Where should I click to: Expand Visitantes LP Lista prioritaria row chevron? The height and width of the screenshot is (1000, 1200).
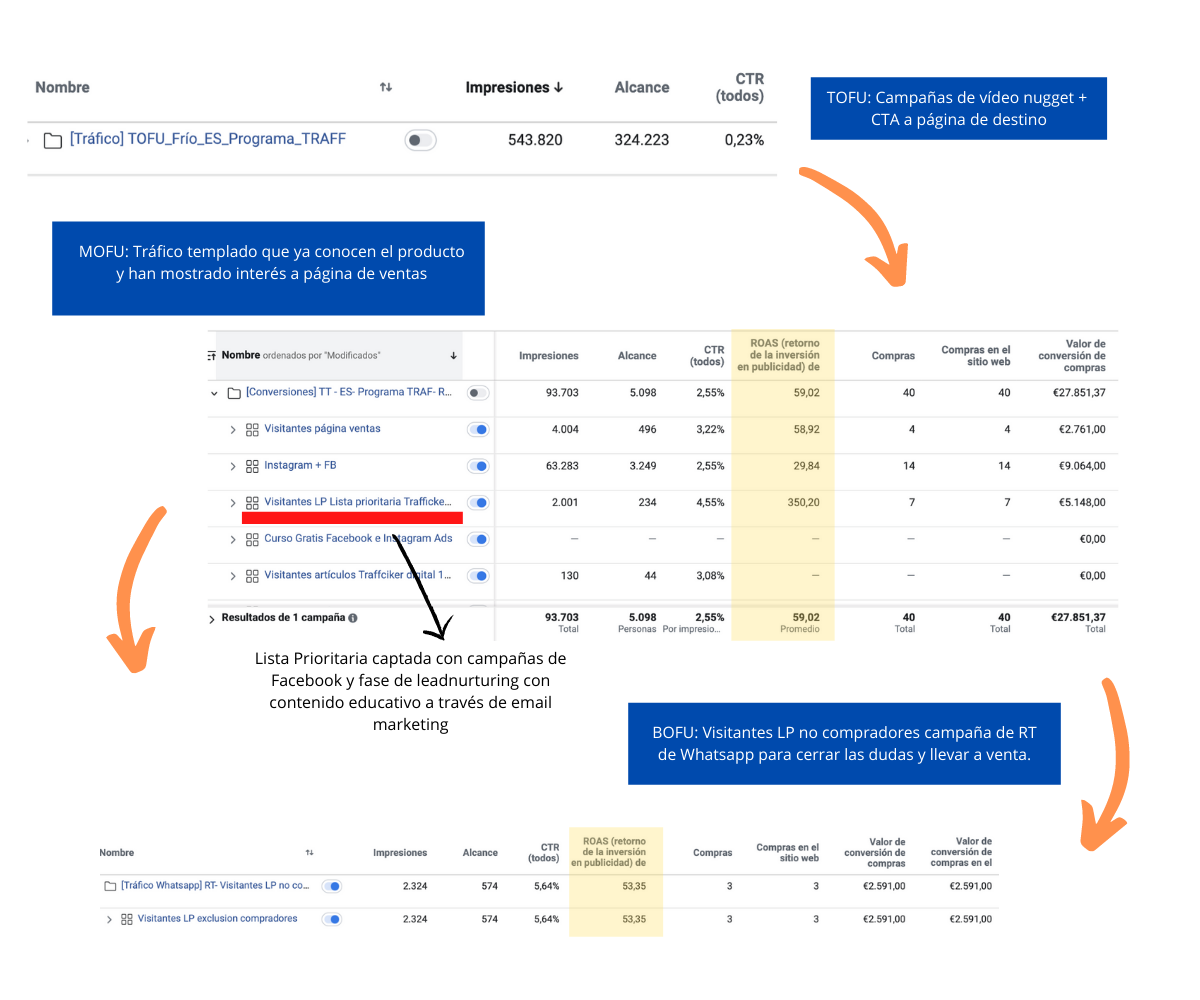coord(233,503)
